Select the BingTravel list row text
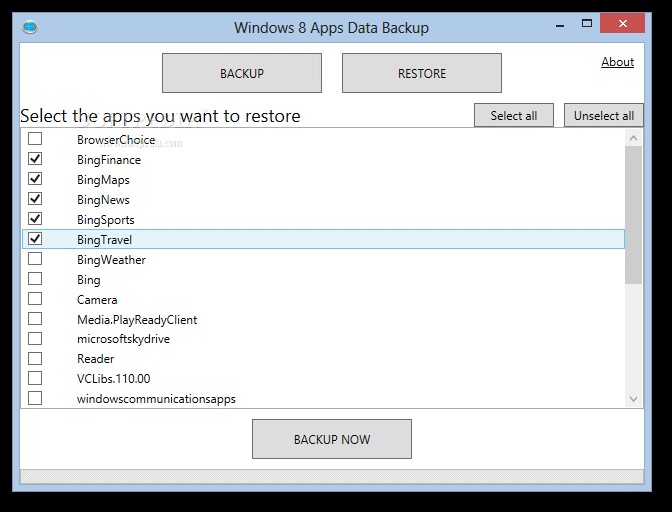This screenshot has width=672, height=512. click(104, 240)
